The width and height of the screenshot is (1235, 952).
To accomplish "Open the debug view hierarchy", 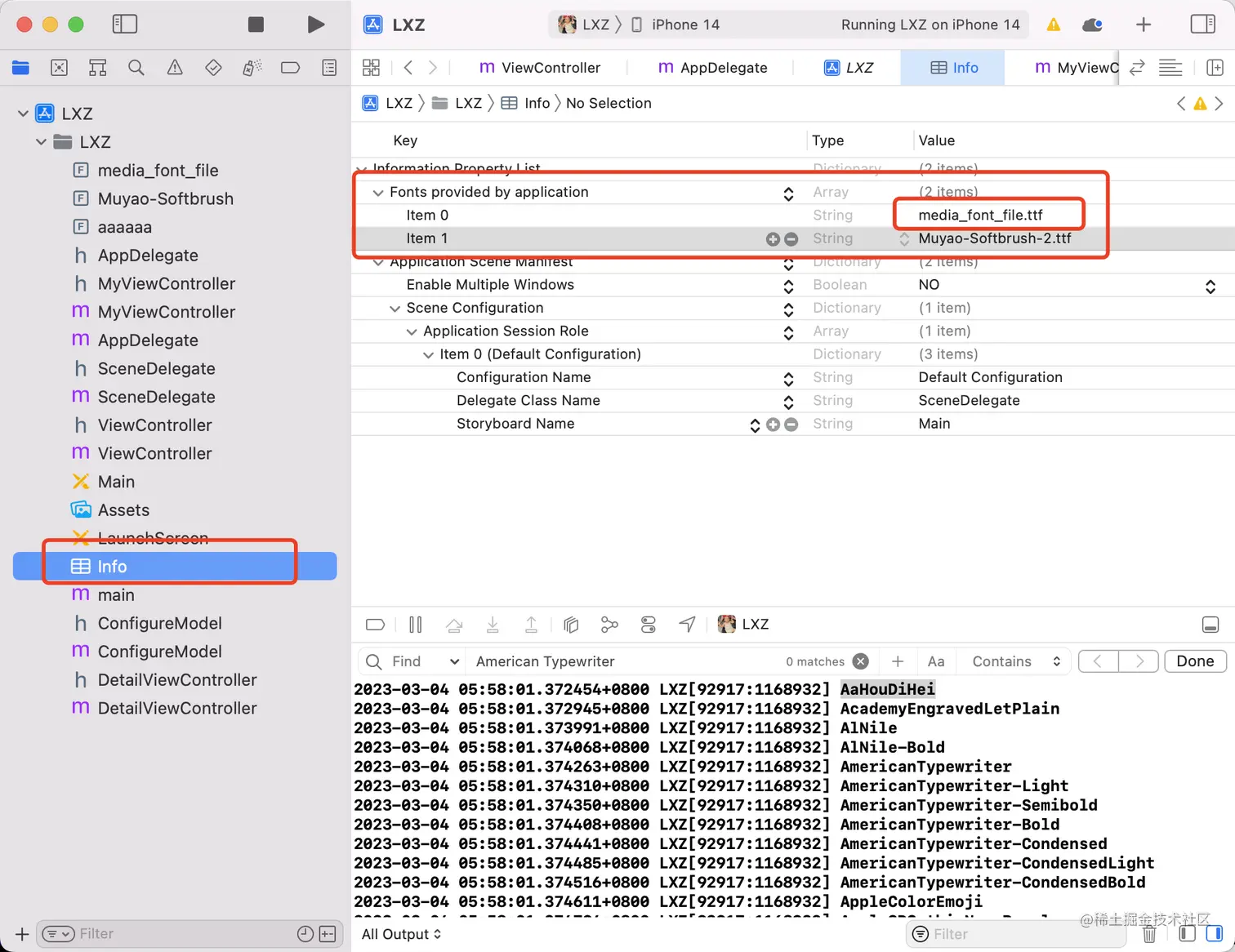I will click(x=571, y=625).
